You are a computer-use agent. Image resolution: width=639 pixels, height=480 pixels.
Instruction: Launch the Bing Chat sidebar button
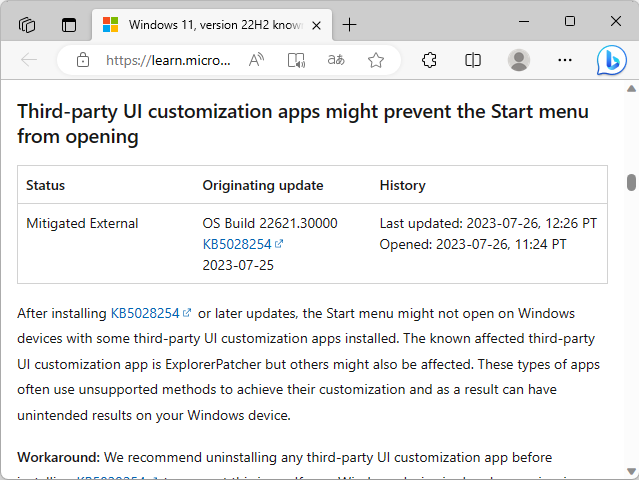pos(611,61)
